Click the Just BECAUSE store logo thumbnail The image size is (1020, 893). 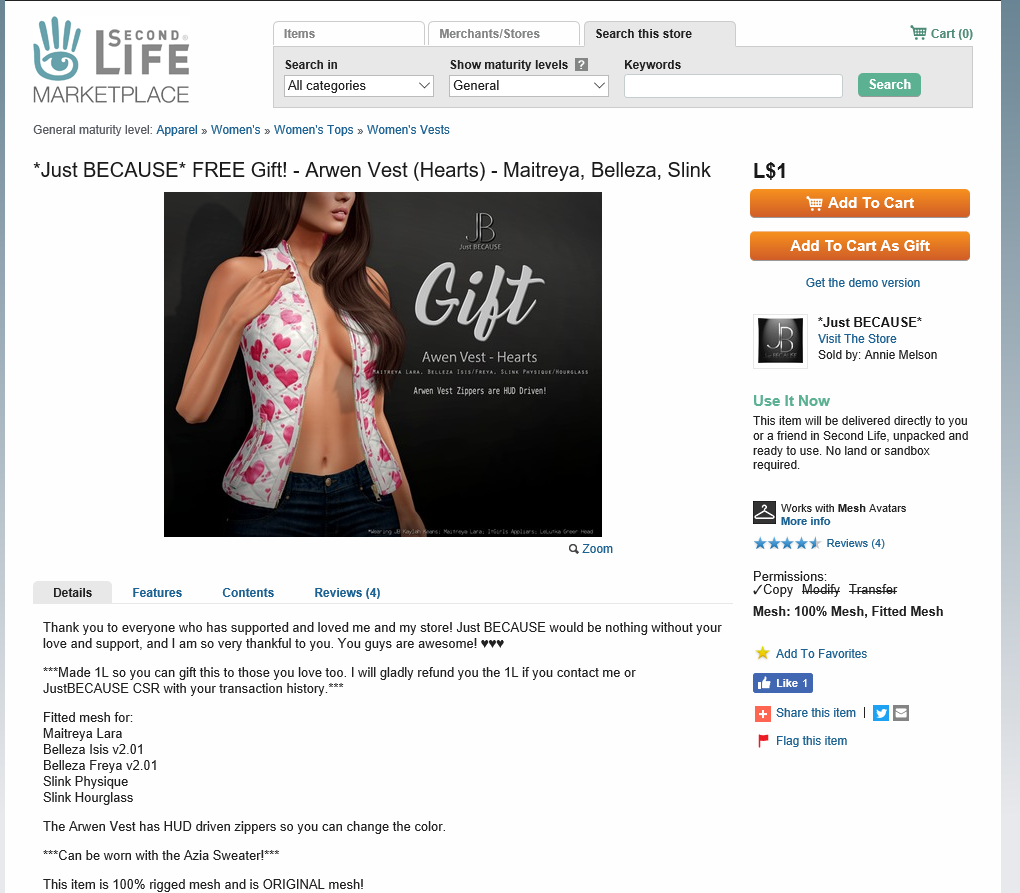(x=780, y=341)
